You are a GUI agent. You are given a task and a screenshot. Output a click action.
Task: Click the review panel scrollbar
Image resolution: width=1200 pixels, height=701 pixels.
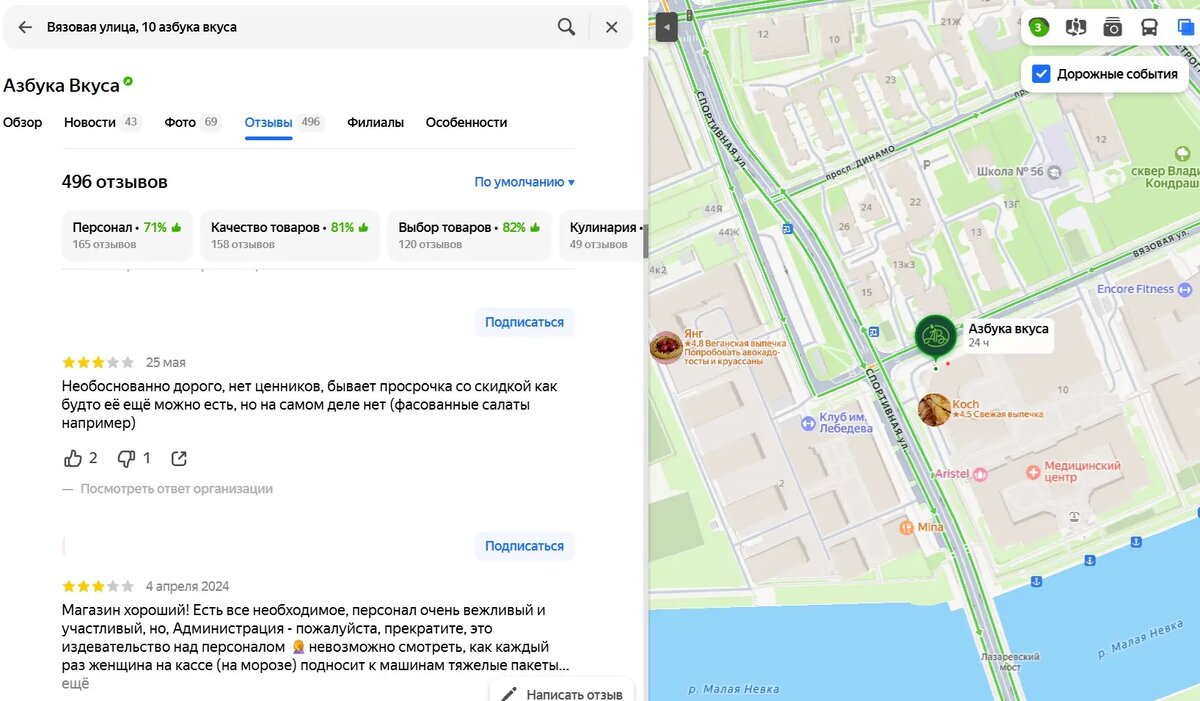(x=646, y=242)
